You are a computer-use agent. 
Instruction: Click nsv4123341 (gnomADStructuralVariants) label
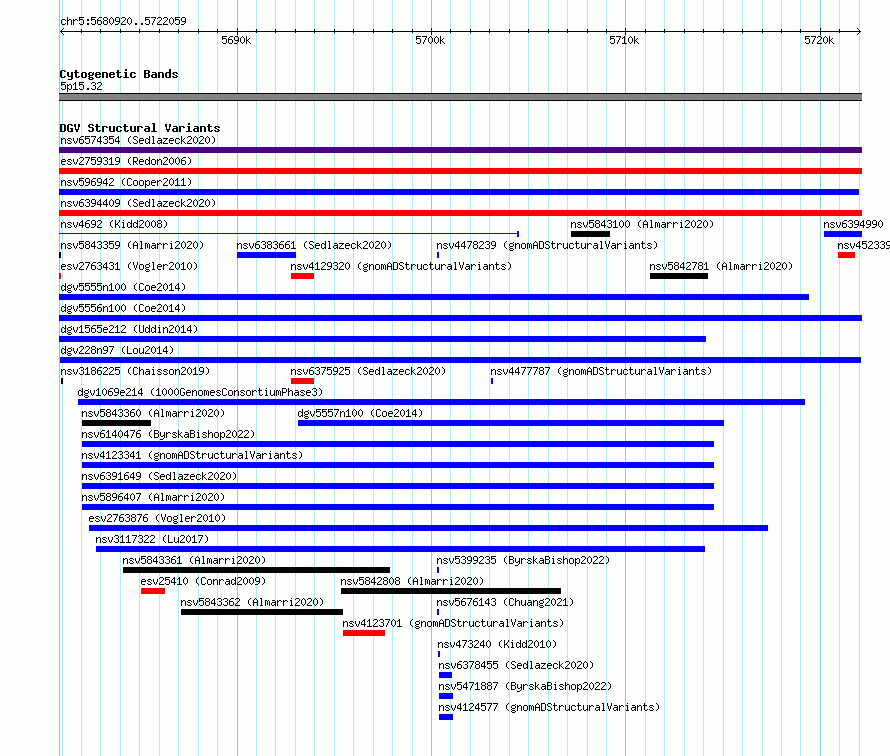(x=192, y=455)
